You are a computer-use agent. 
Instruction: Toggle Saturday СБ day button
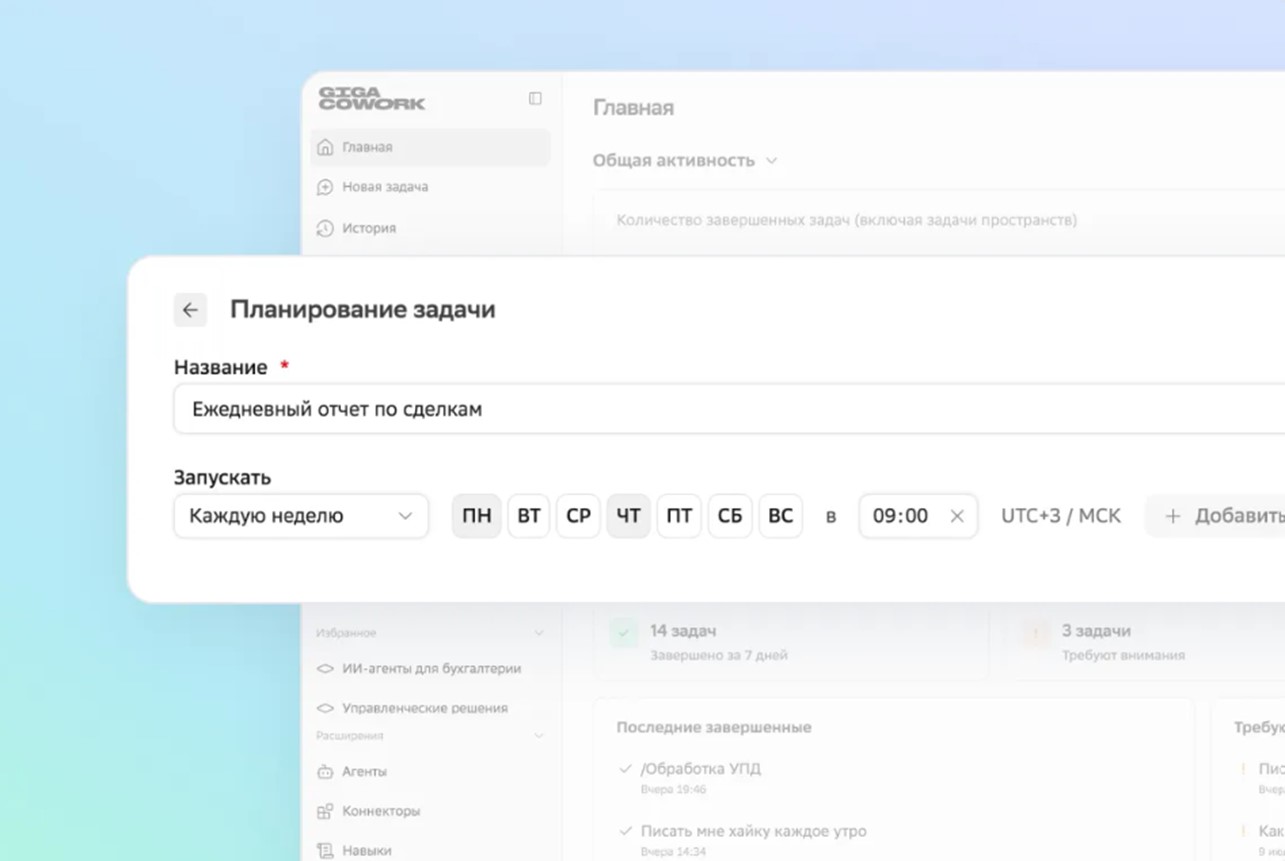pos(730,516)
